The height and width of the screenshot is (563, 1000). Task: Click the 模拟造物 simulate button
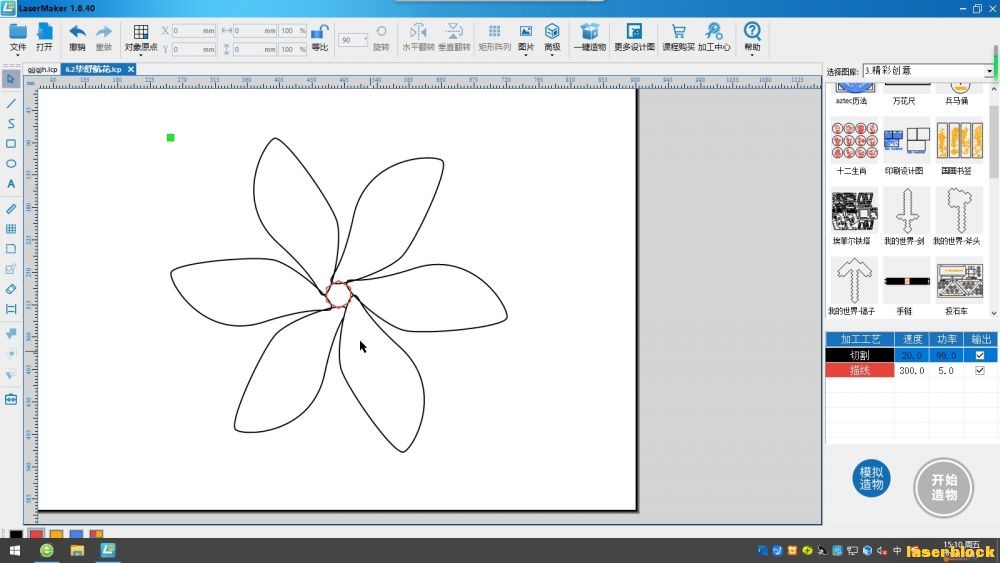871,478
